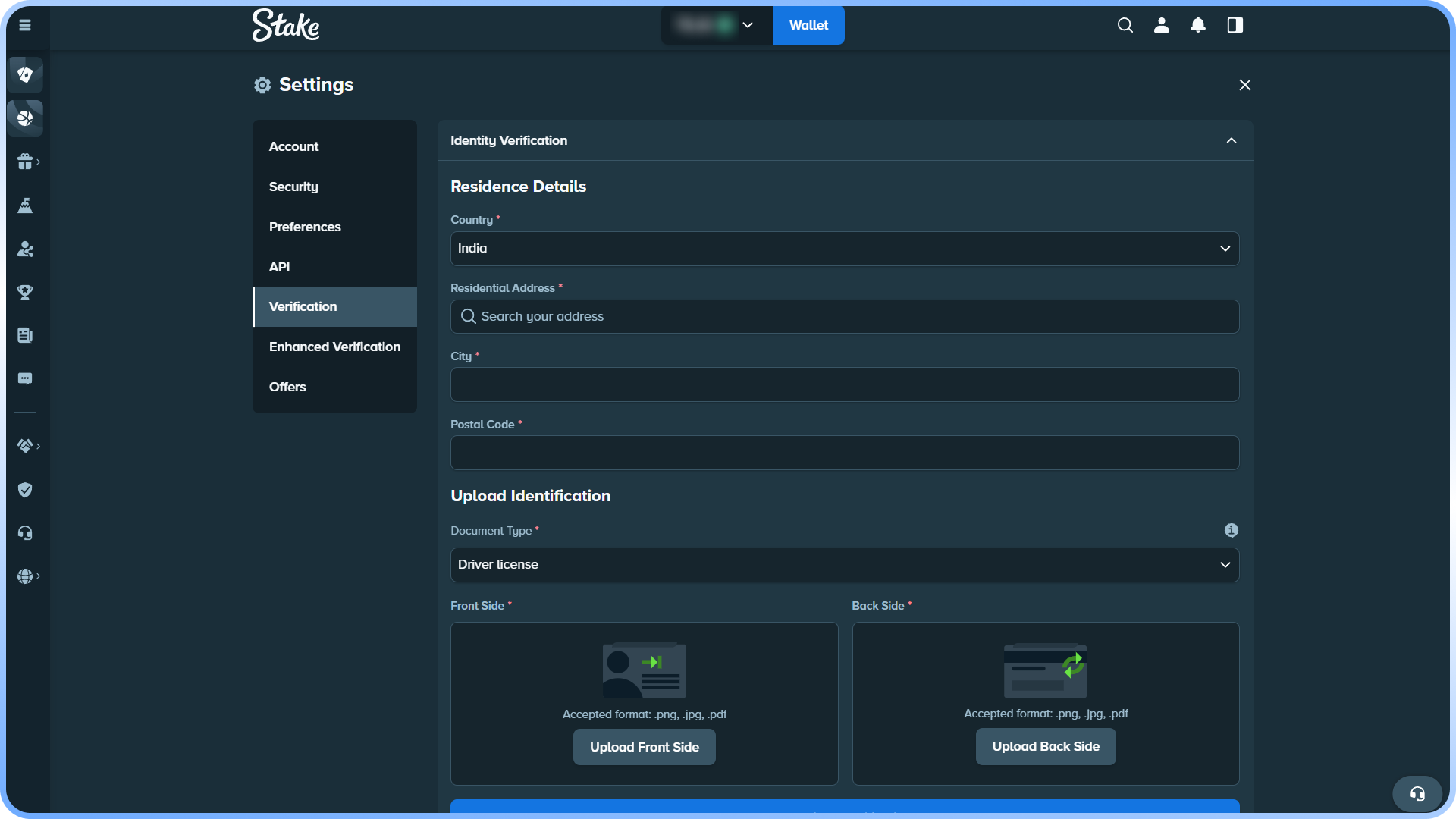Click the Residential Address search field
Image resolution: width=1456 pixels, height=819 pixels.
(x=845, y=316)
